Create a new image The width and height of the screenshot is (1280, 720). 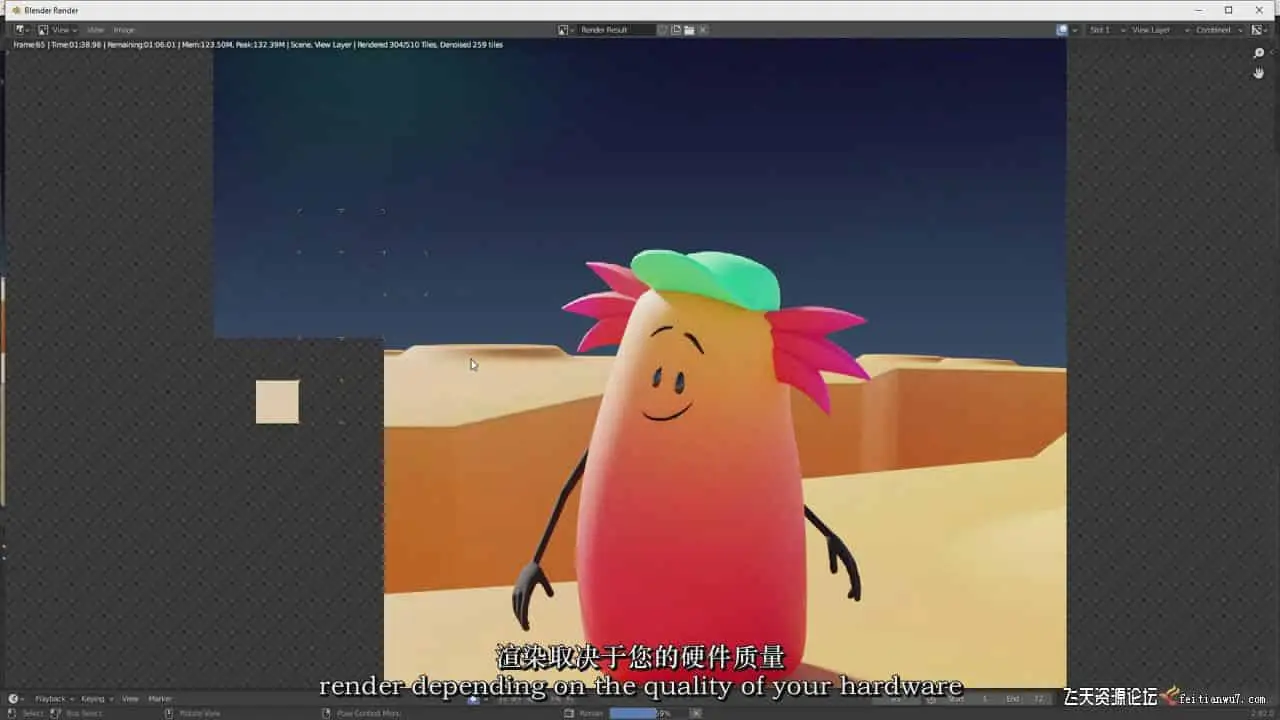click(676, 30)
